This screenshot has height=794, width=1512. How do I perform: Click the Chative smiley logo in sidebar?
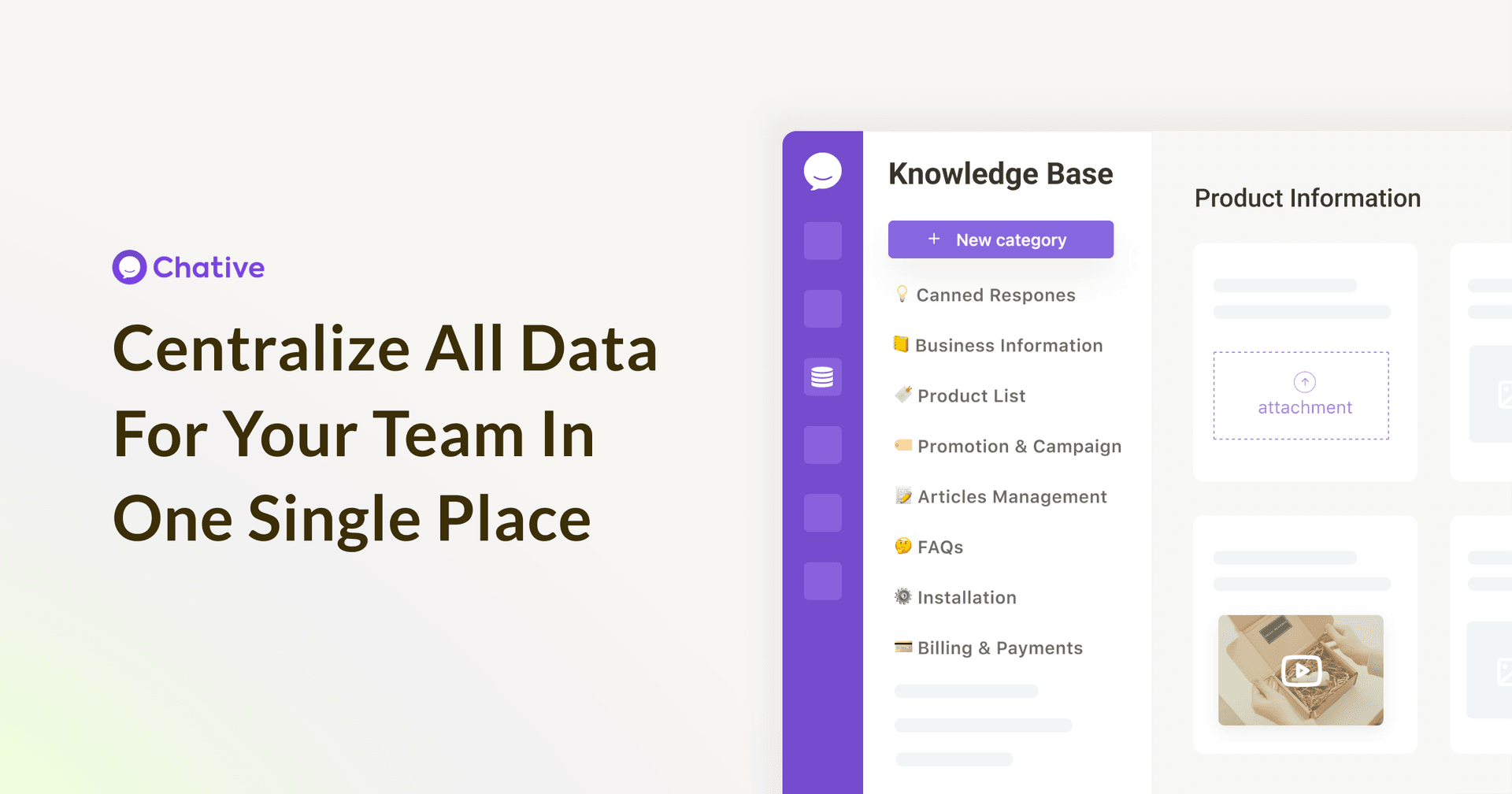(x=822, y=171)
